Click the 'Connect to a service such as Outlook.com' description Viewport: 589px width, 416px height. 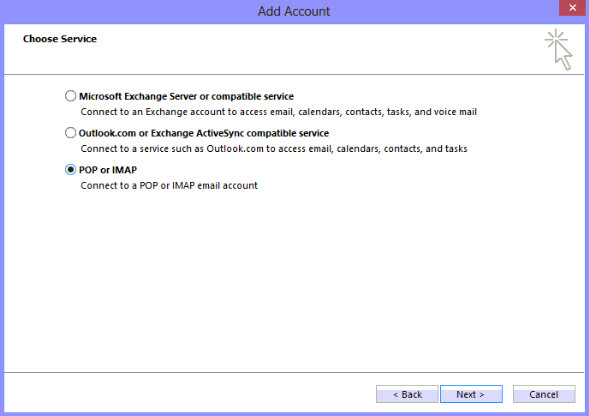[274, 148]
